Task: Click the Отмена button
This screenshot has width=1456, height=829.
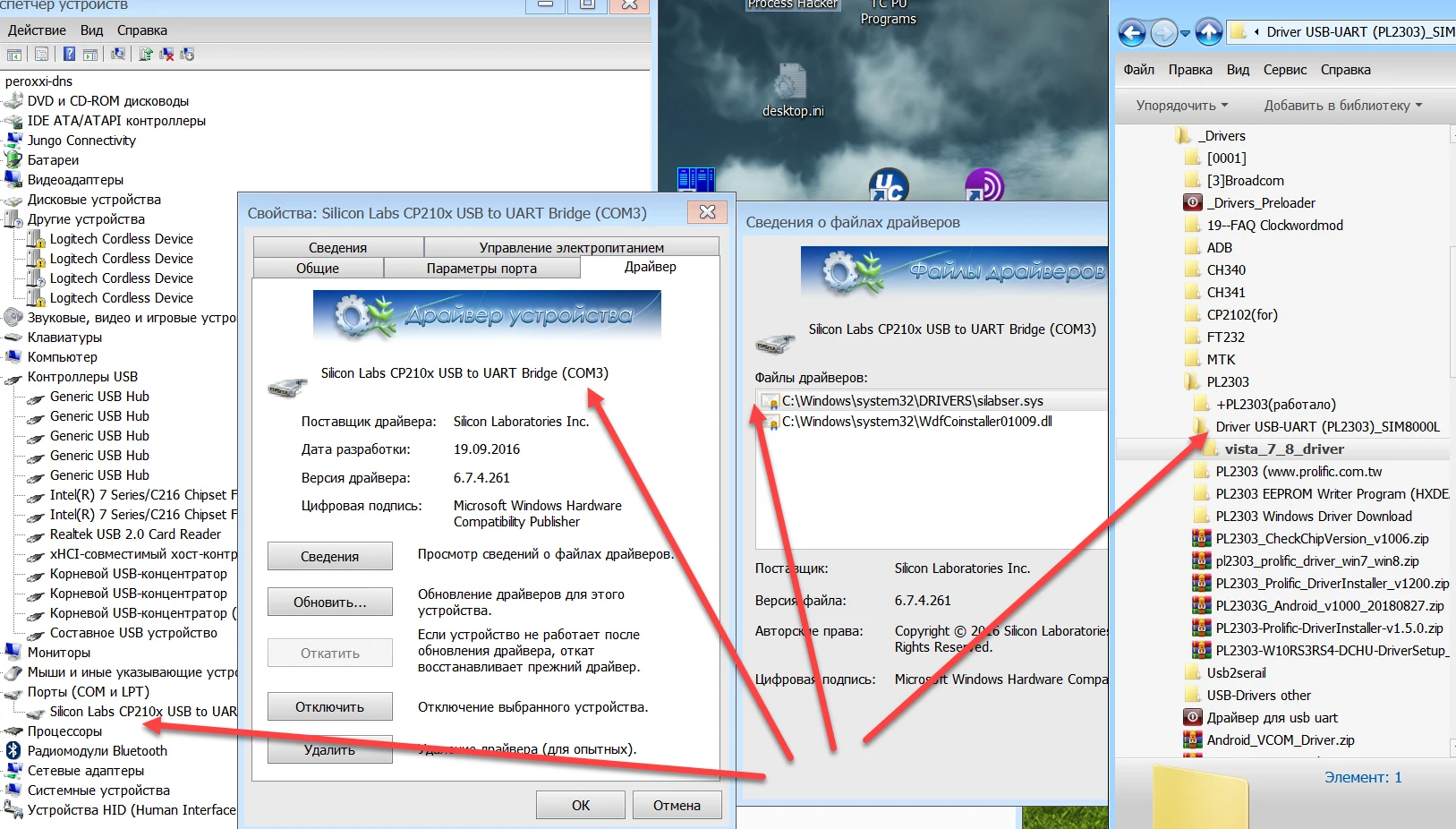Action: (x=677, y=806)
